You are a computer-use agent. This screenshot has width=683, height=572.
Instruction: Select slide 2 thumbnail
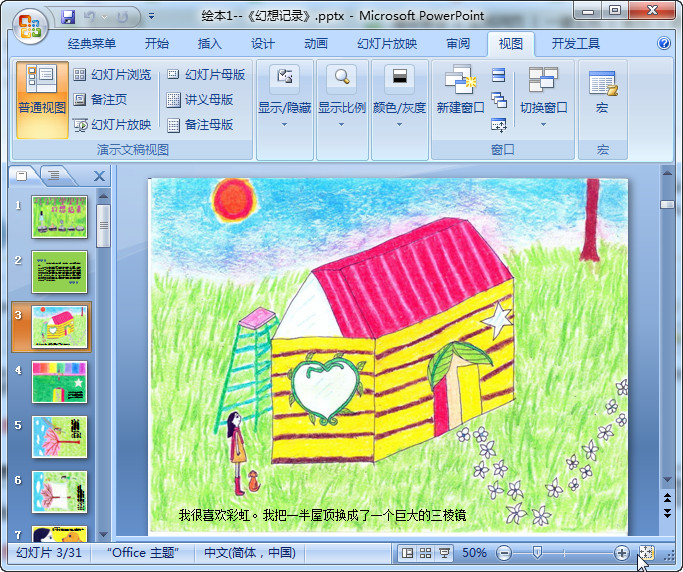[x=60, y=272]
